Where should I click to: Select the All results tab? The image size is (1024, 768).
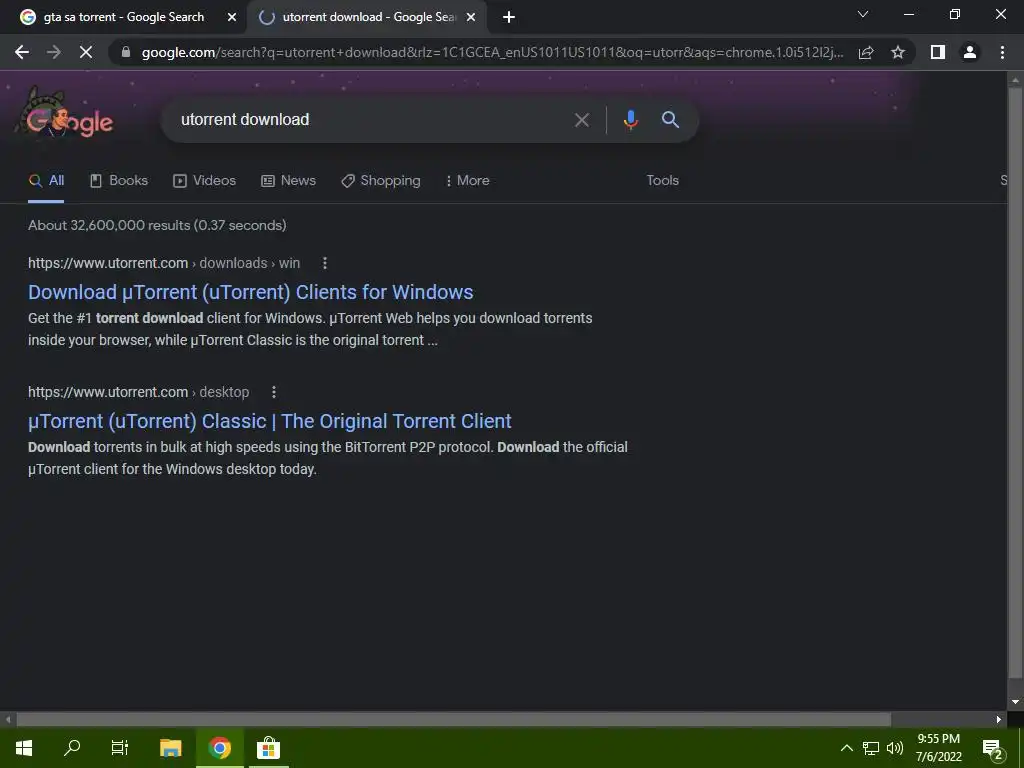[x=46, y=181]
